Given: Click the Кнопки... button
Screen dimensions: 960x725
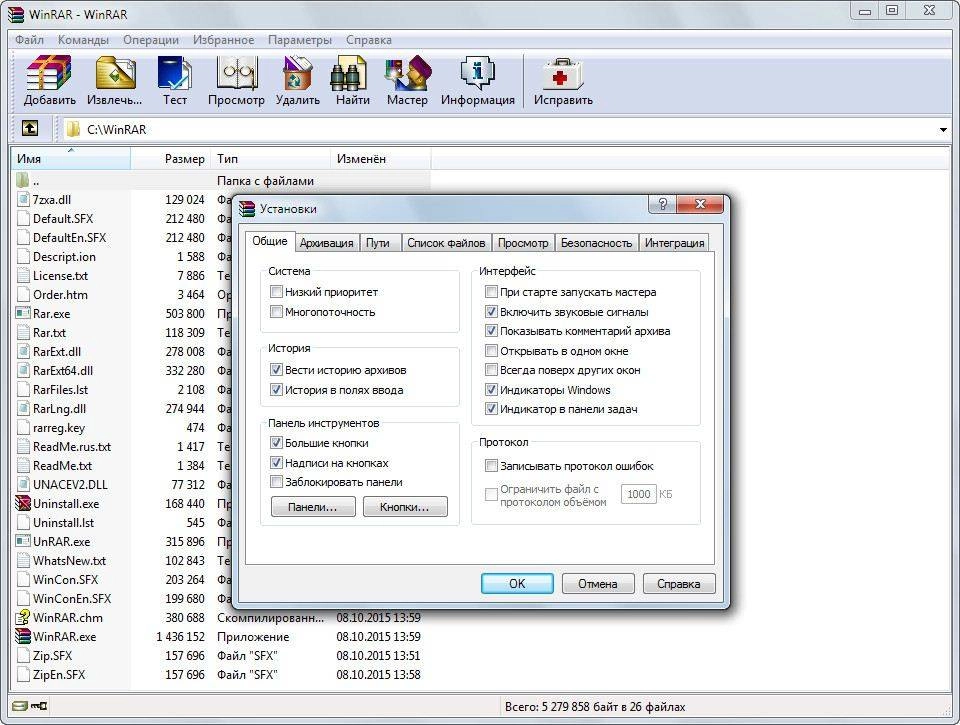Looking at the screenshot, I should (x=405, y=507).
